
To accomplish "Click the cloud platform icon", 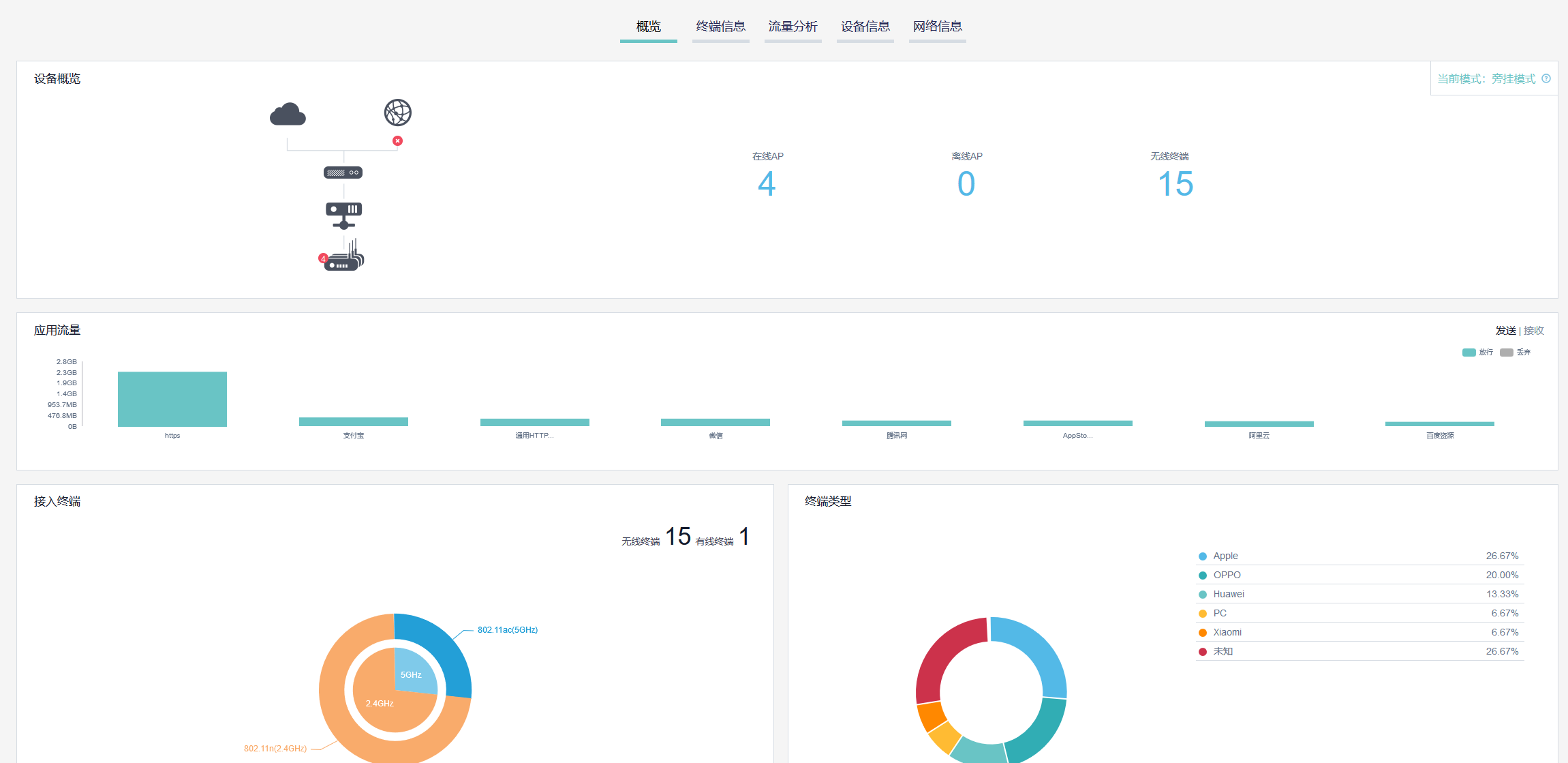I will coord(288,115).
